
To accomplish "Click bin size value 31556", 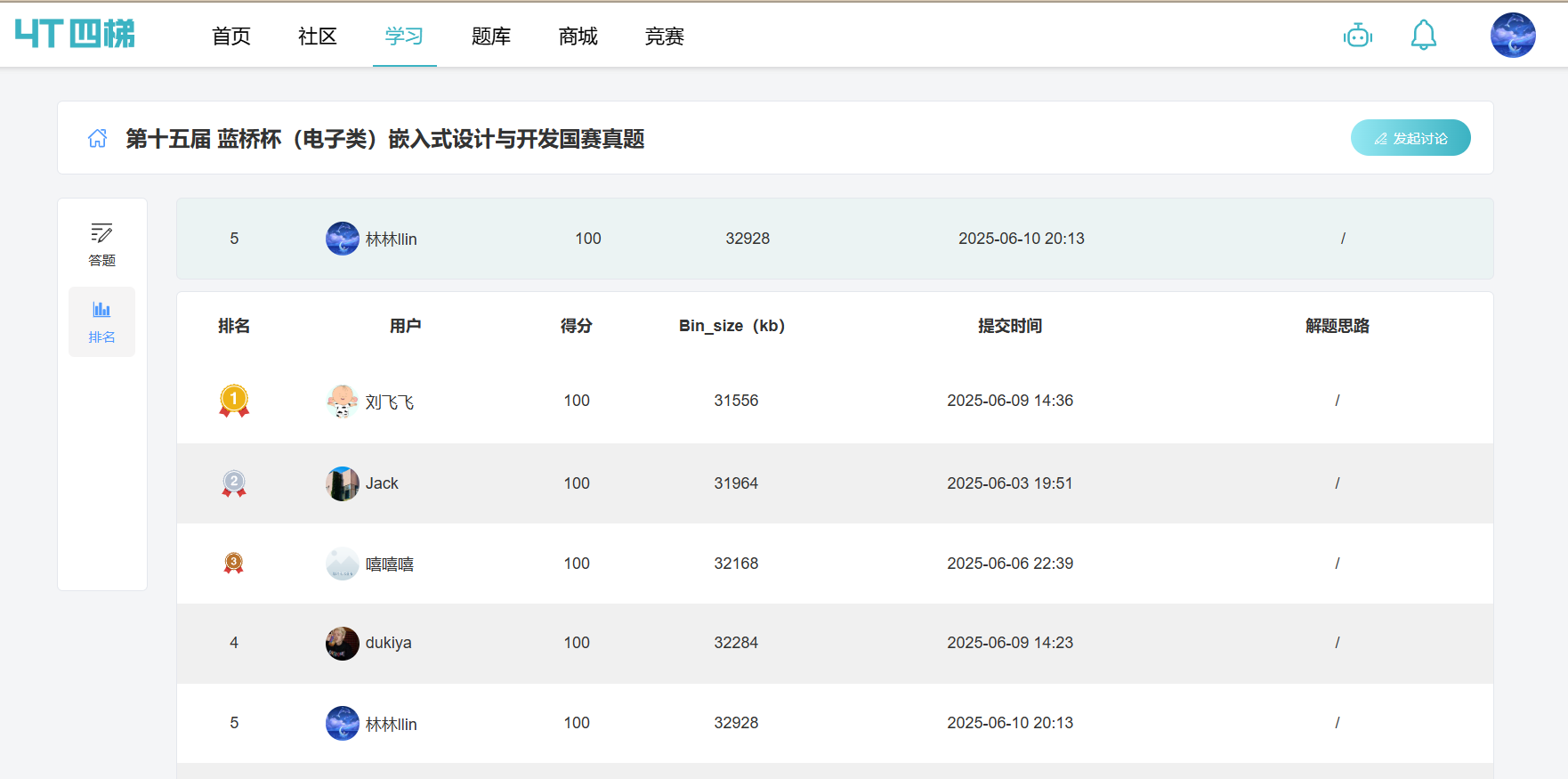I will 736,401.
